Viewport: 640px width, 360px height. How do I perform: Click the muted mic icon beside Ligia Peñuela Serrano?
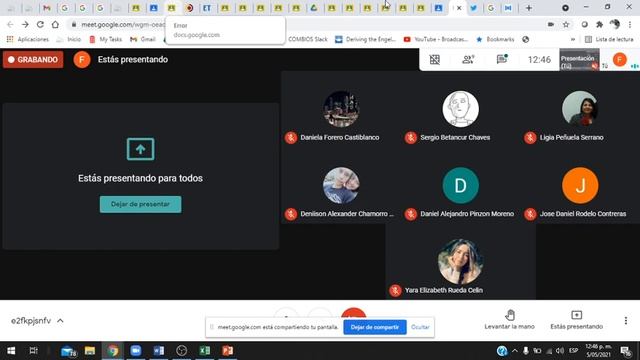point(530,138)
